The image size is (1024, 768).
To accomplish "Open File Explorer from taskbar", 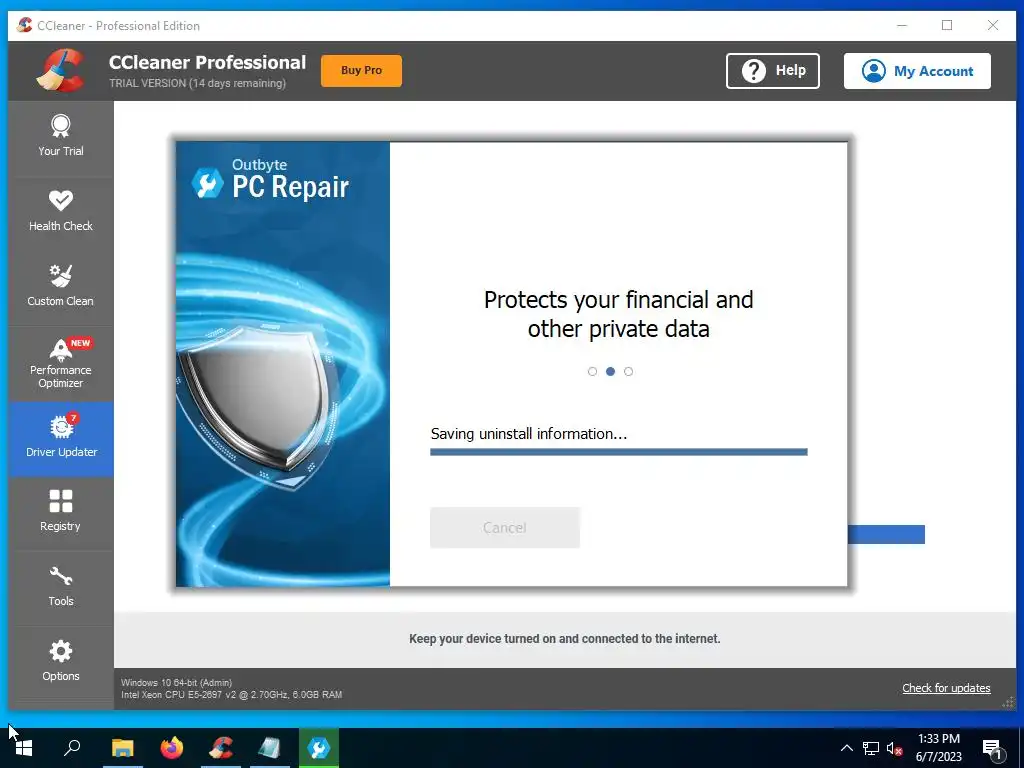I will [x=123, y=748].
